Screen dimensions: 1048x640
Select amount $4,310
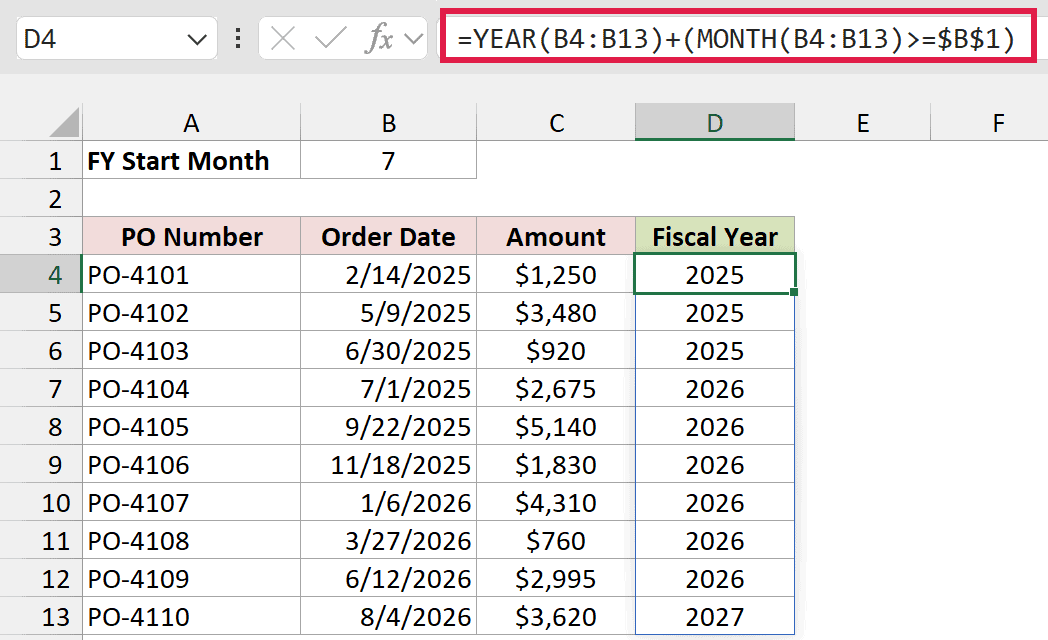tap(556, 502)
